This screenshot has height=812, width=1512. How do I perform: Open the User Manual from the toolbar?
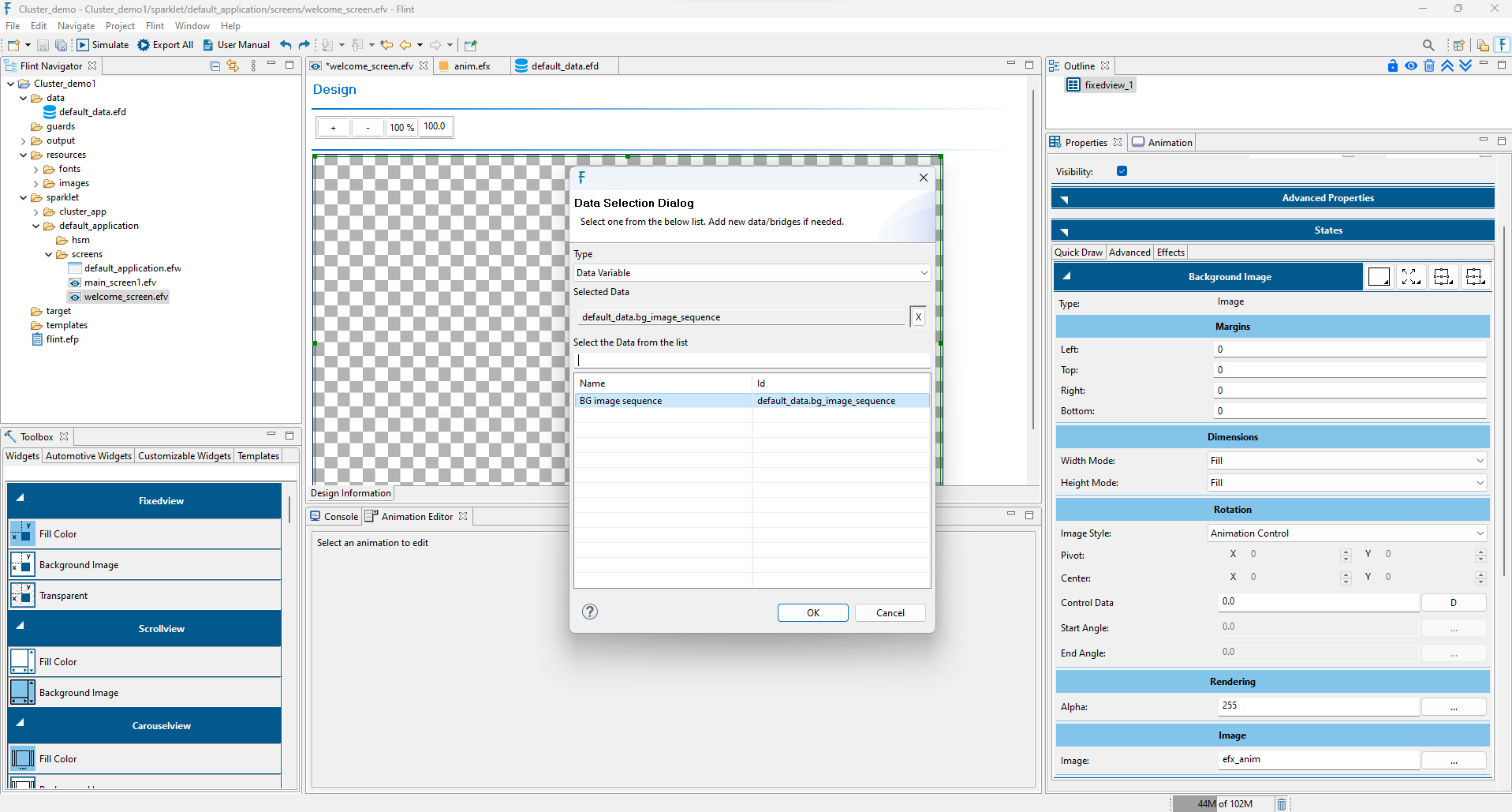click(x=236, y=45)
